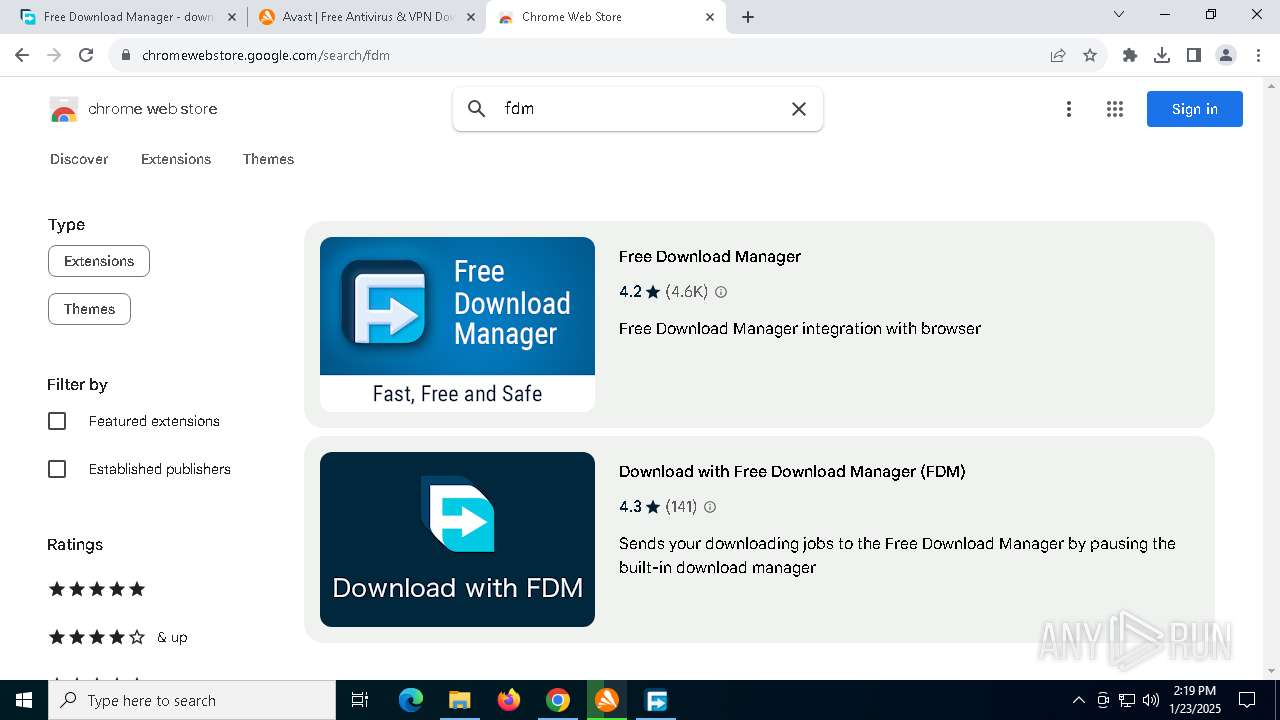Bookmark this page with the star icon
1280x720 pixels.
point(1090,55)
